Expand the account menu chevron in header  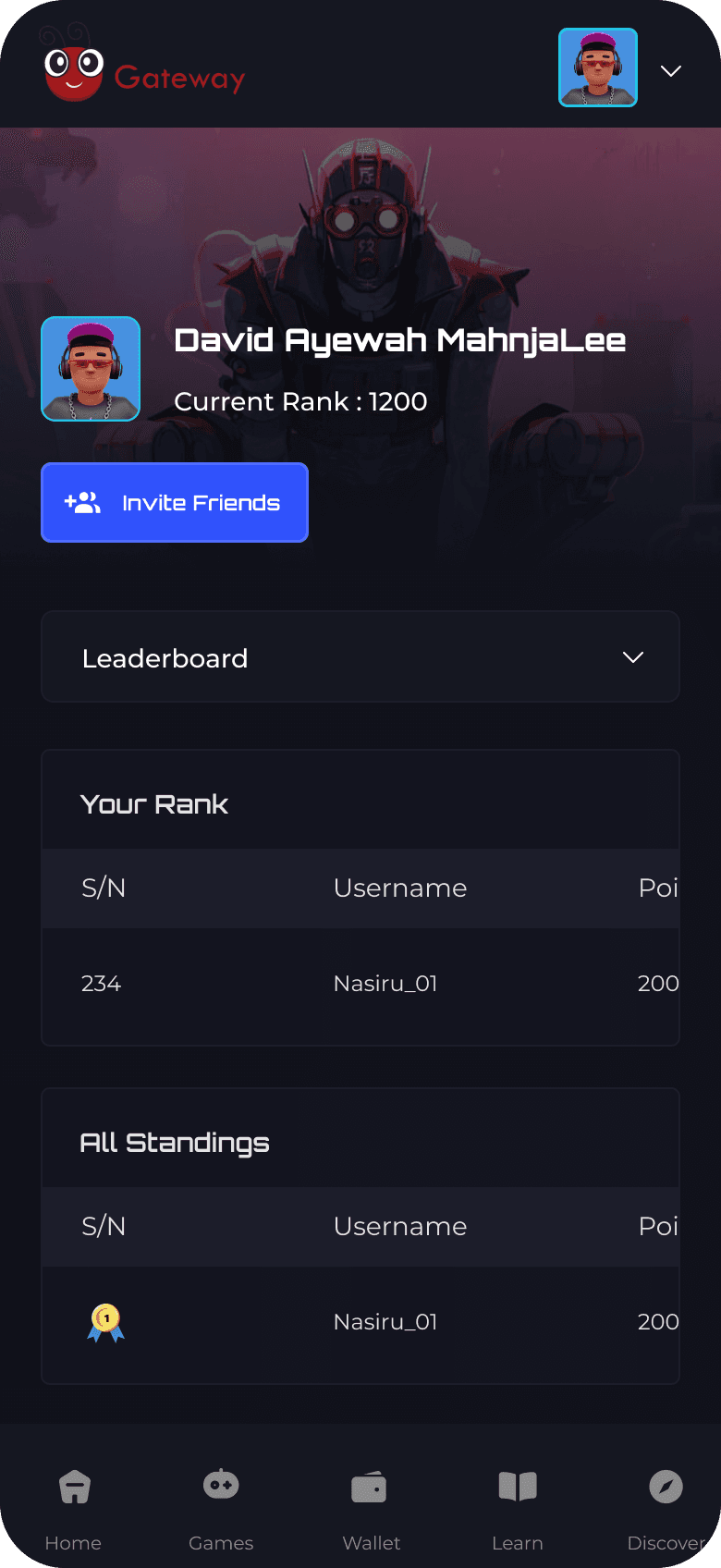671,71
